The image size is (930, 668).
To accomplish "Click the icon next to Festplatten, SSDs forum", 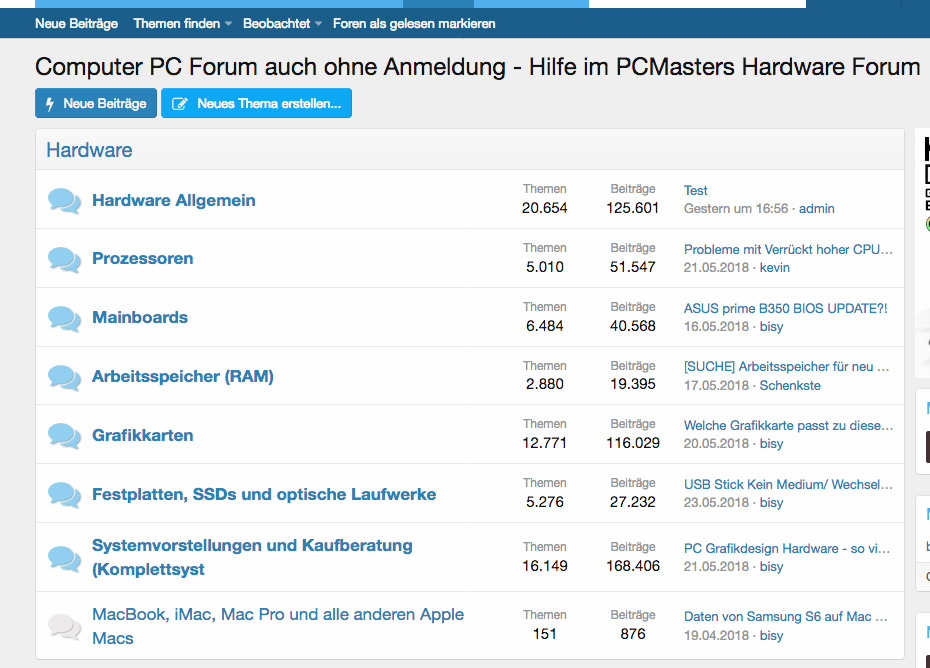I will [x=64, y=494].
